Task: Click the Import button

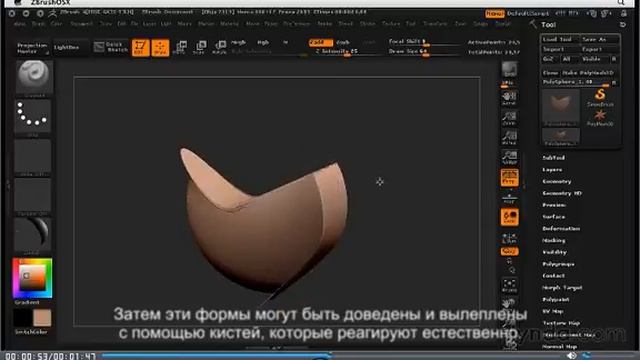Action: 560,49
